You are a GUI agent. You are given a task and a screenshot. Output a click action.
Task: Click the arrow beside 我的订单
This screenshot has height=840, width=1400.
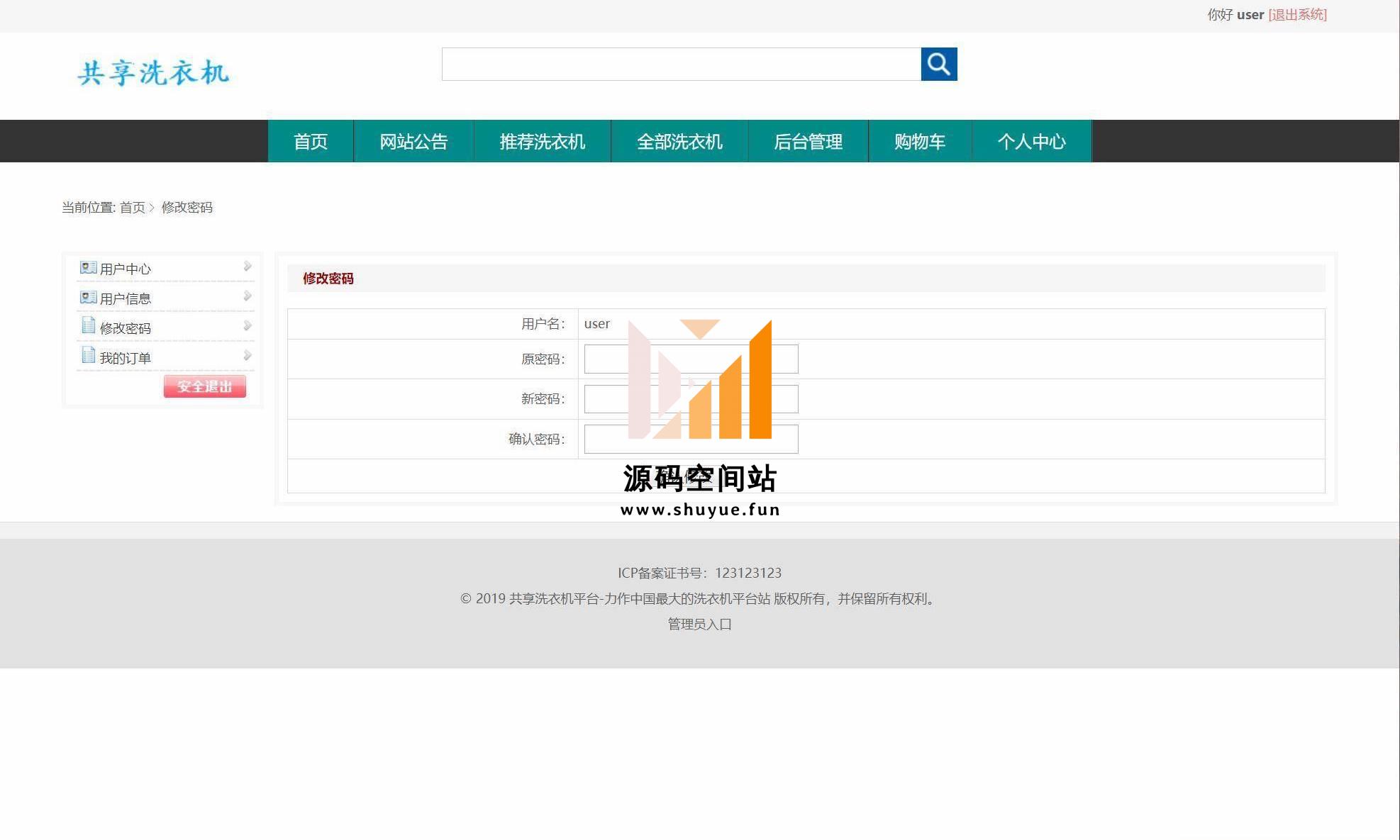point(248,356)
